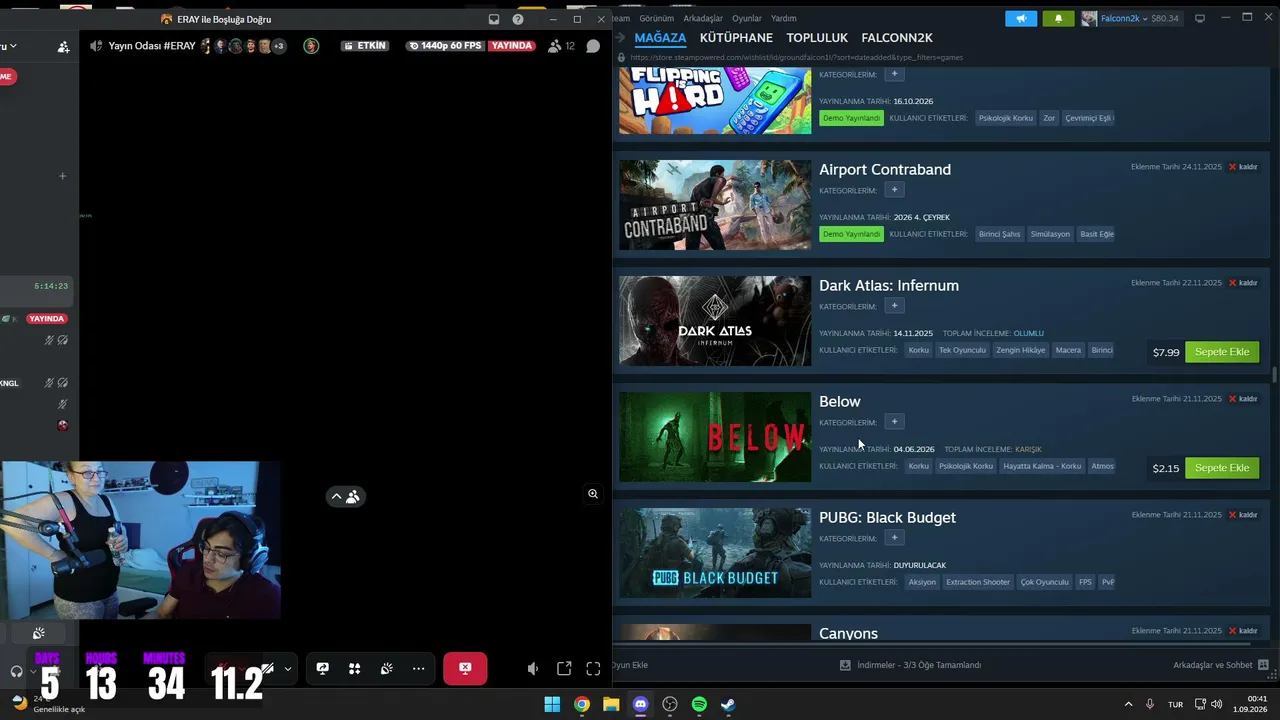Zoom the stream with magnifier icon
The image size is (1280, 720).
[x=593, y=494]
